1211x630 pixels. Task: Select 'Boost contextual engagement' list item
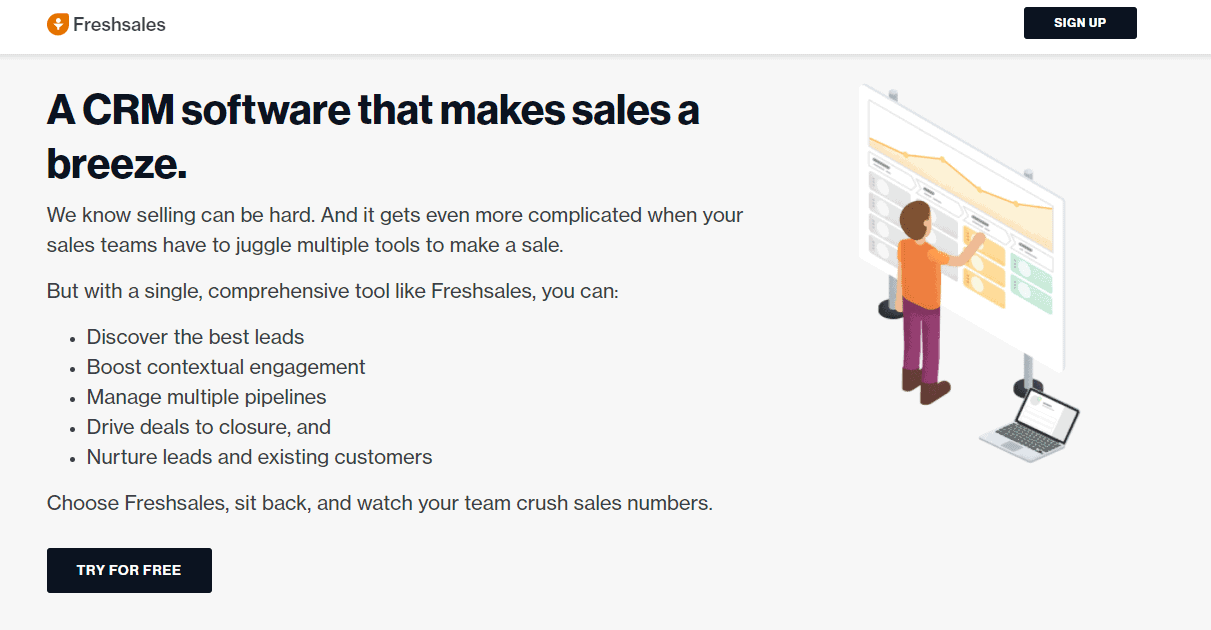pyautogui.click(x=226, y=367)
